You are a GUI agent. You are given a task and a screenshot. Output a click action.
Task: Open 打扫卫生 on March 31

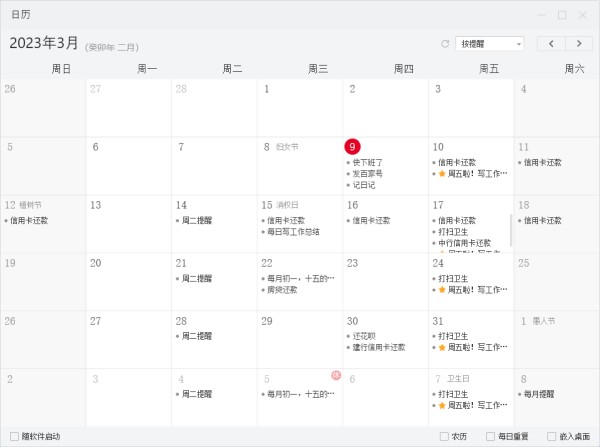pyautogui.click(x=453, y=336)
